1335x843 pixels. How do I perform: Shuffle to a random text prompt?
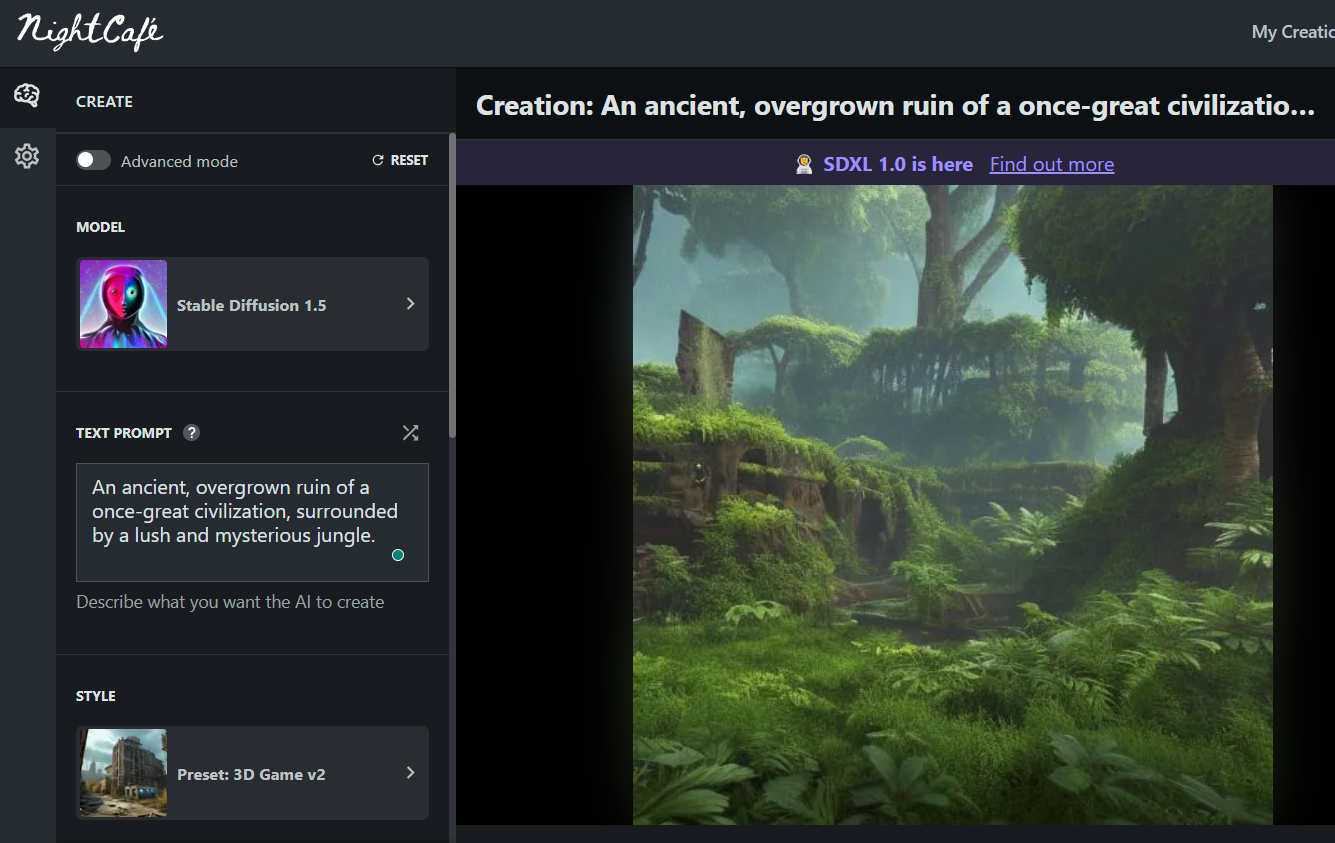[410, 433]
